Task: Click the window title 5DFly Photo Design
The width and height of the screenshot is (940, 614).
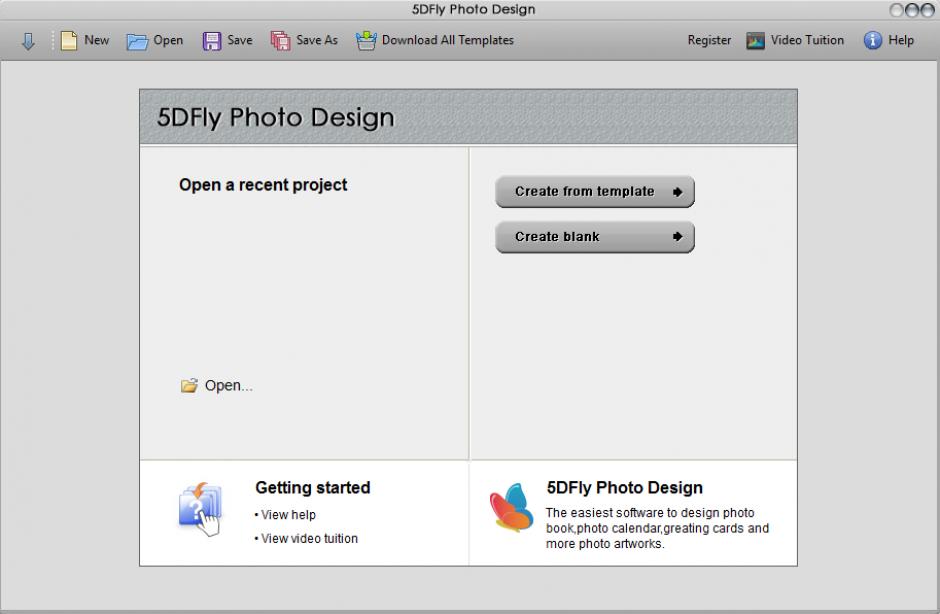Action: coord(473,9)
